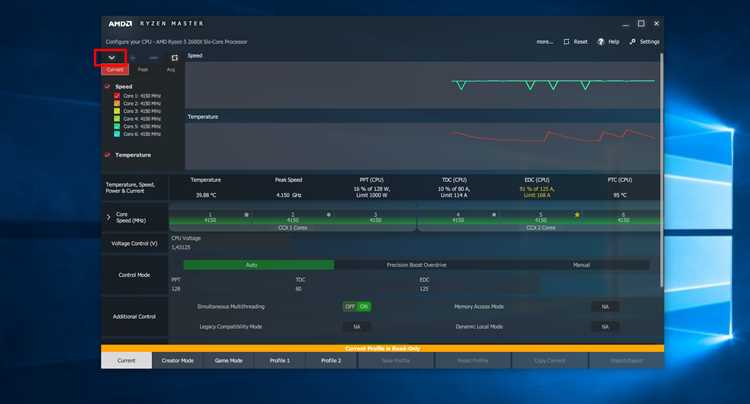Click the vertical scrollbar on right edge
The height and width of the screenshot is (404, 750).
point(662,170)
